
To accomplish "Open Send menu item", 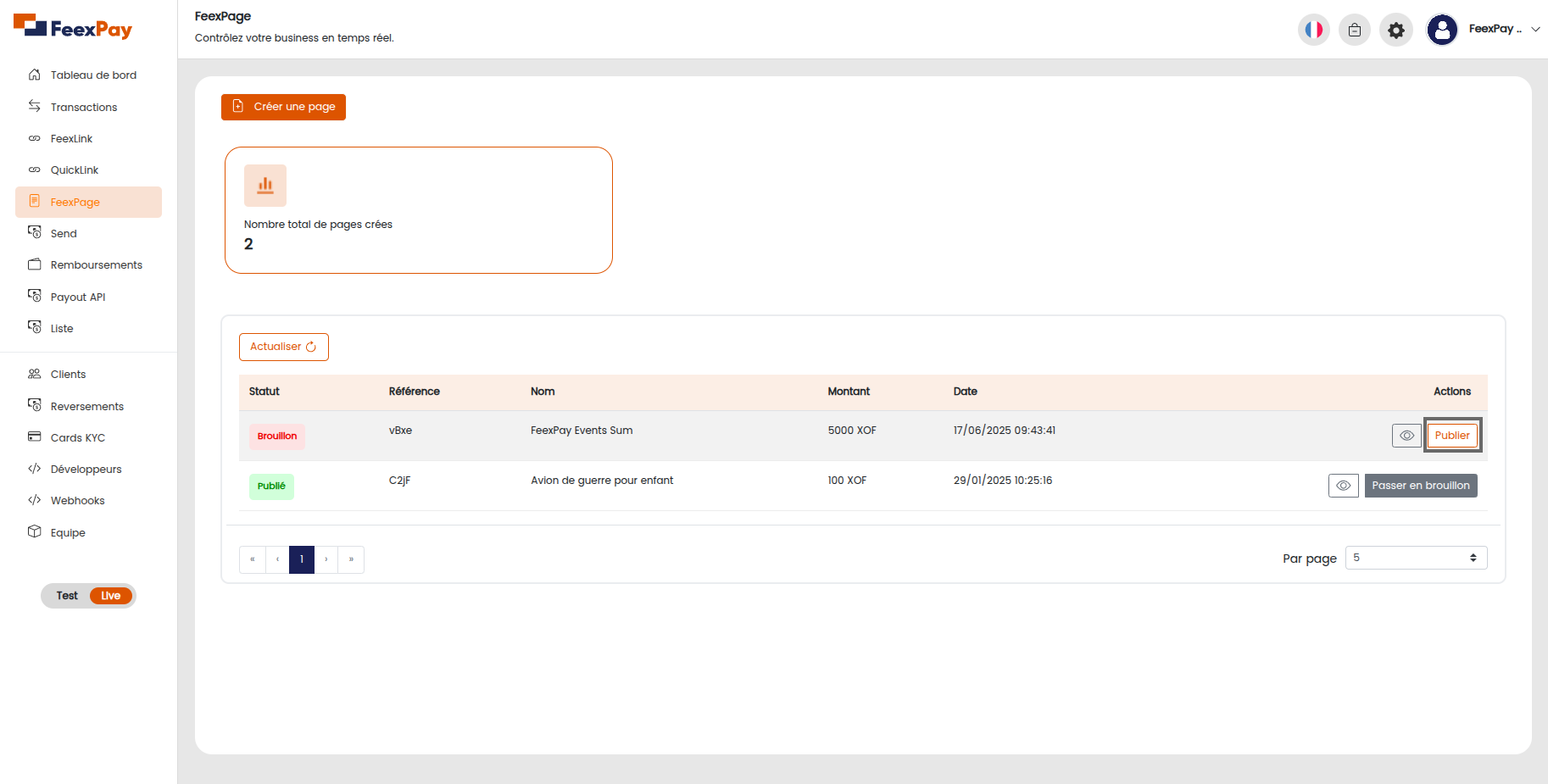I will point(88,233).
